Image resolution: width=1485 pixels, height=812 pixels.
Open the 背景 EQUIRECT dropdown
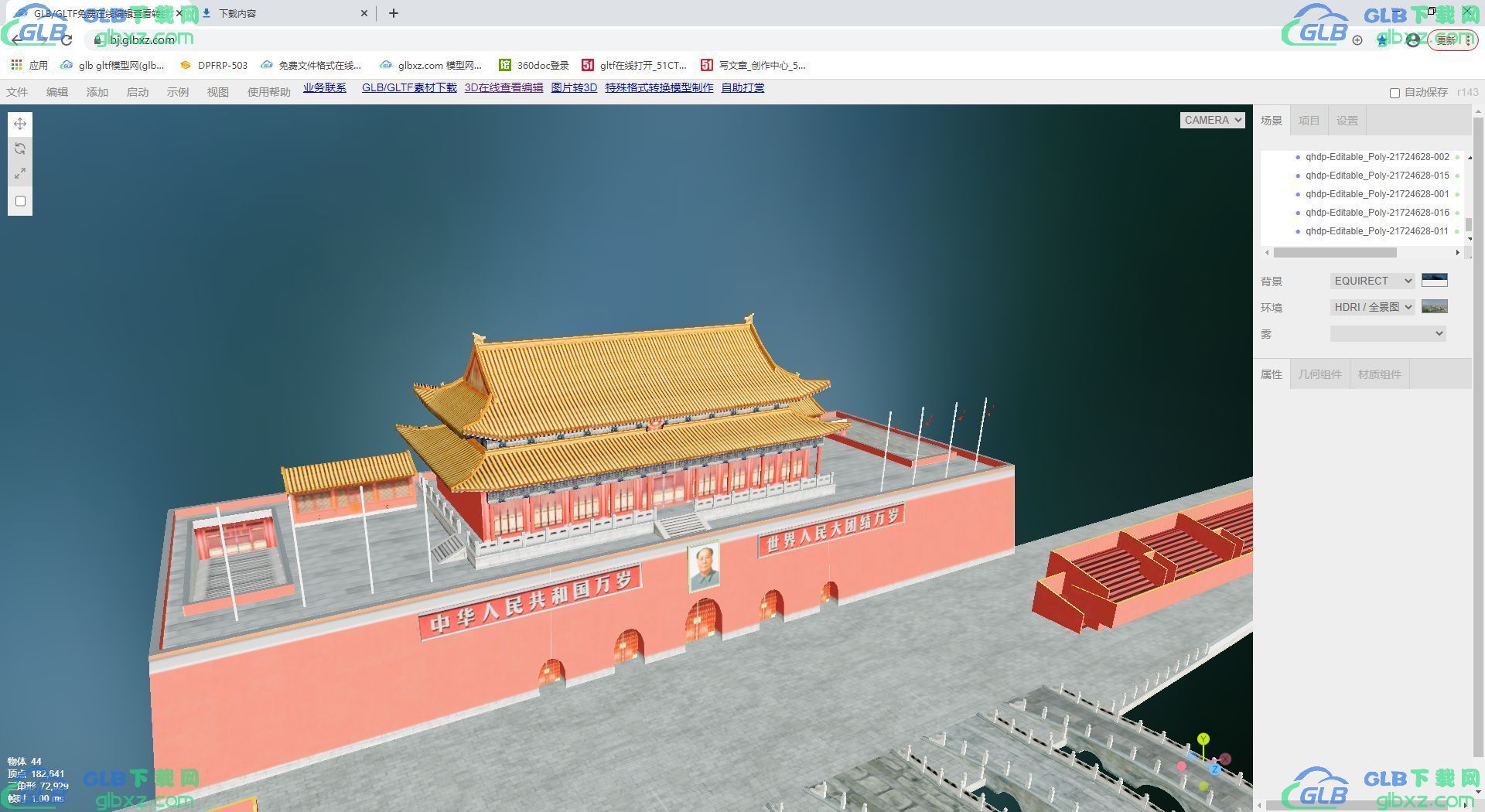[1373, 281]
